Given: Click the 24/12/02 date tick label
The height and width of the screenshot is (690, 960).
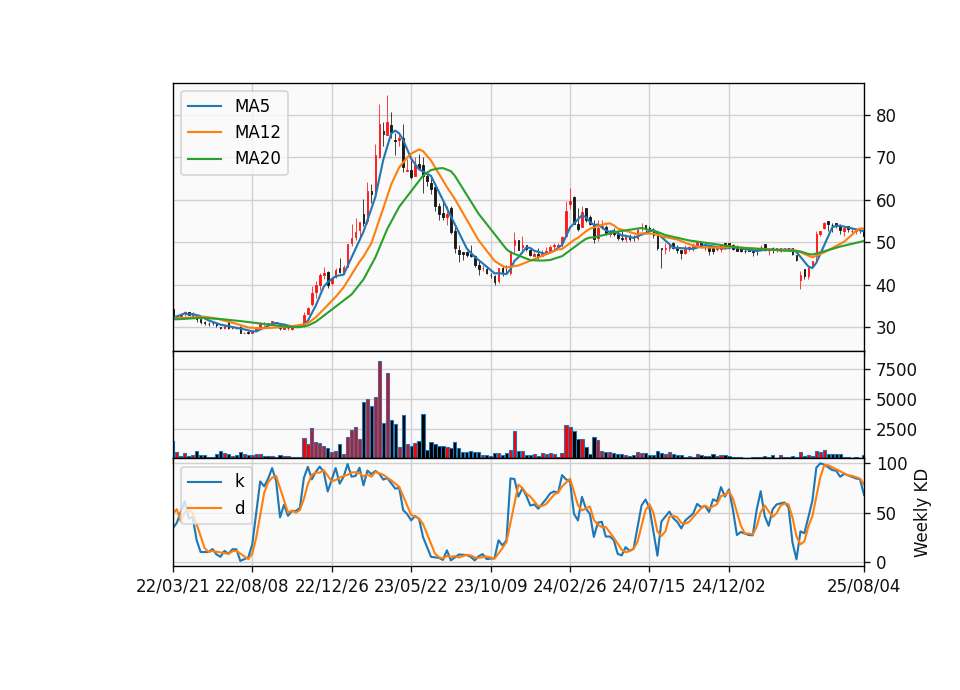Looking at the screenshot, I should pos(729,587).
